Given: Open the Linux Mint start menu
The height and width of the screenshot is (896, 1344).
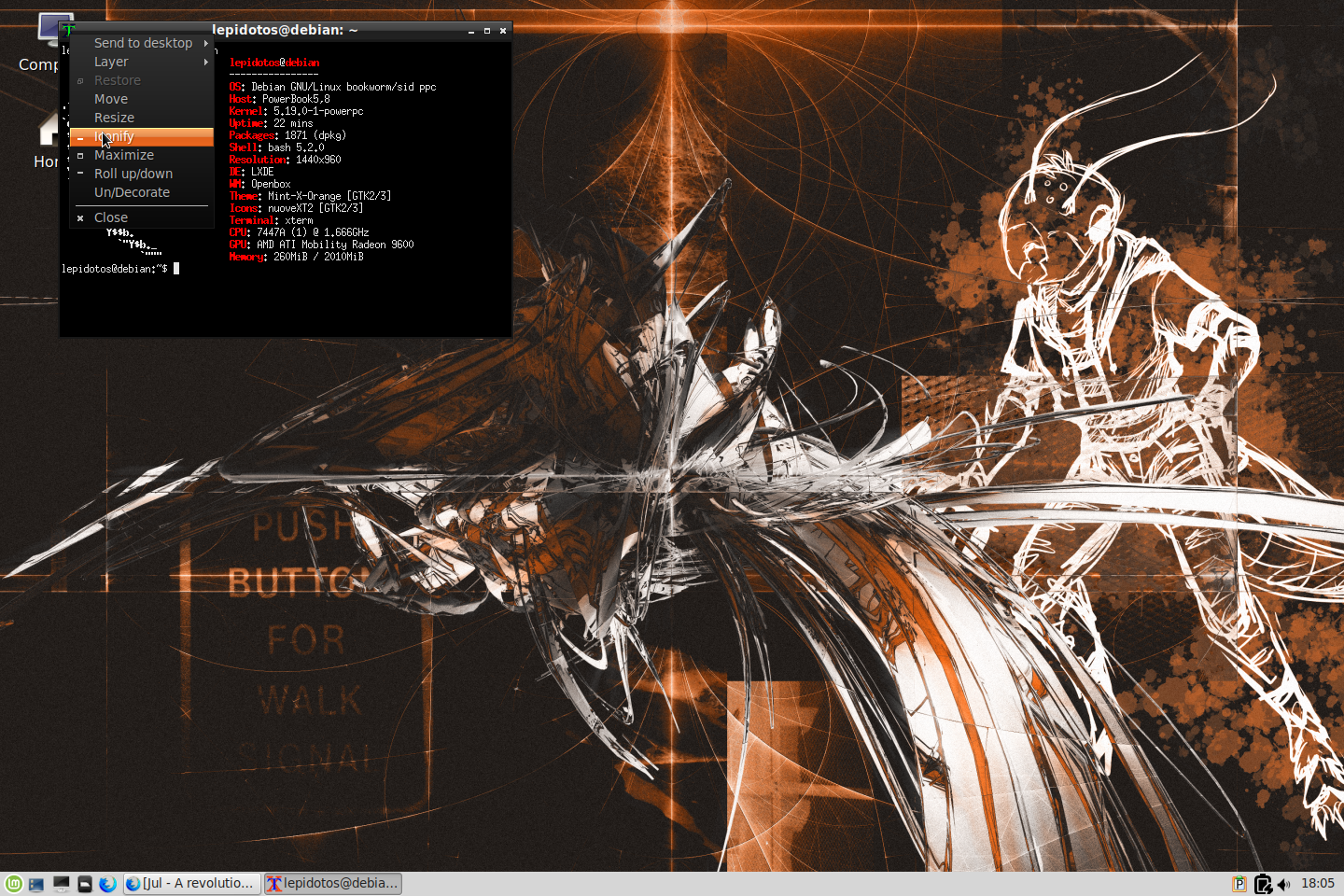Looking at the screenshot, I should pos(14,884).
